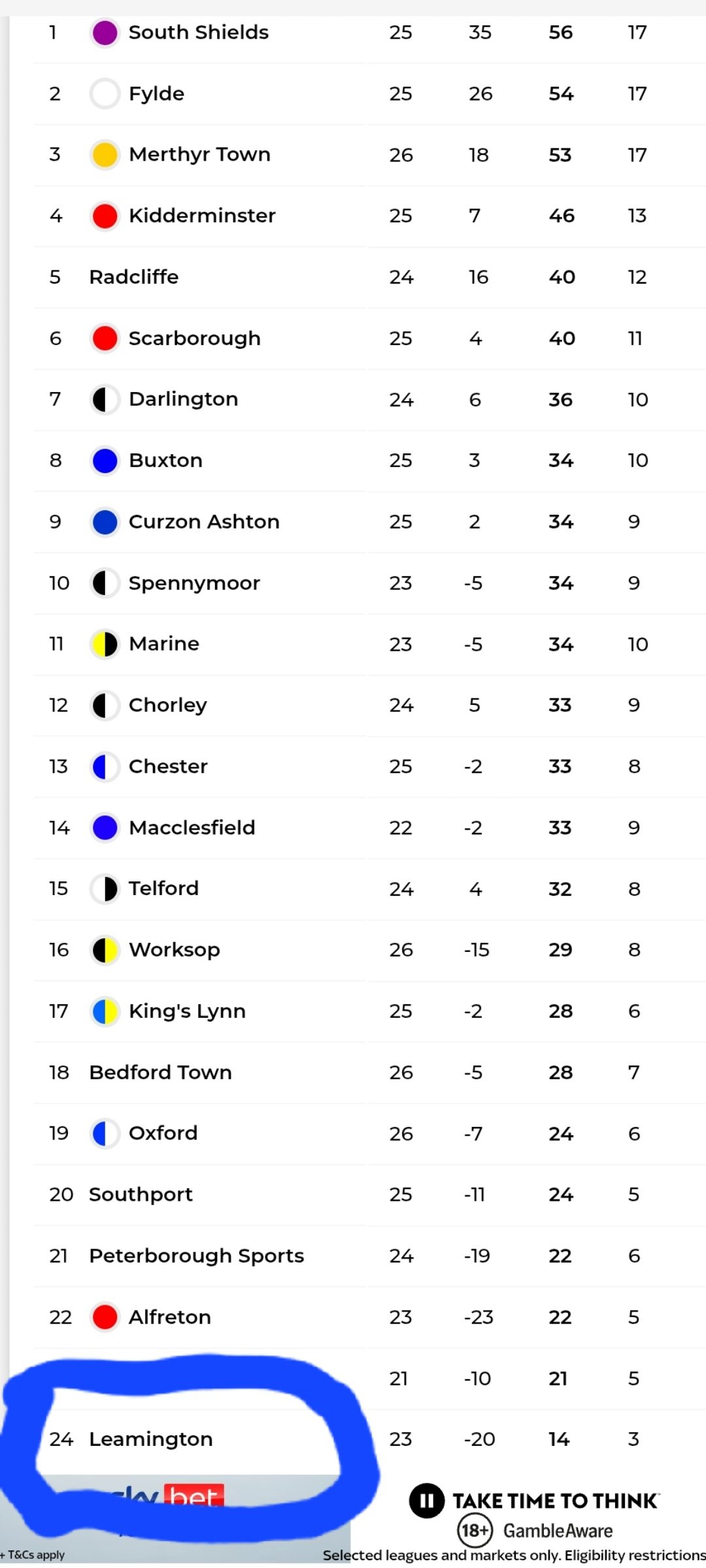Viewport: 706px width, 1568px height.
Task: Click the T&Cs apply text
Action: (x=33, y=1555)
